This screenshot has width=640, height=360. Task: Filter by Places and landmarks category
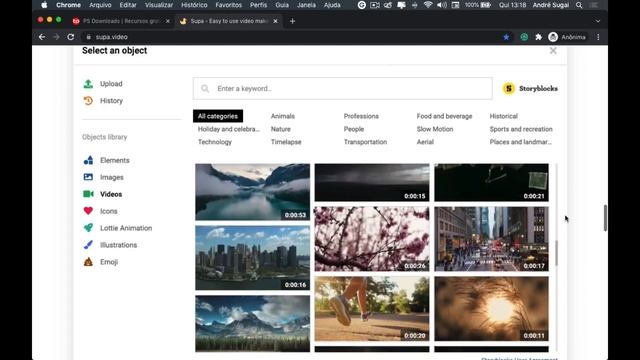click(x=520, y=142)
